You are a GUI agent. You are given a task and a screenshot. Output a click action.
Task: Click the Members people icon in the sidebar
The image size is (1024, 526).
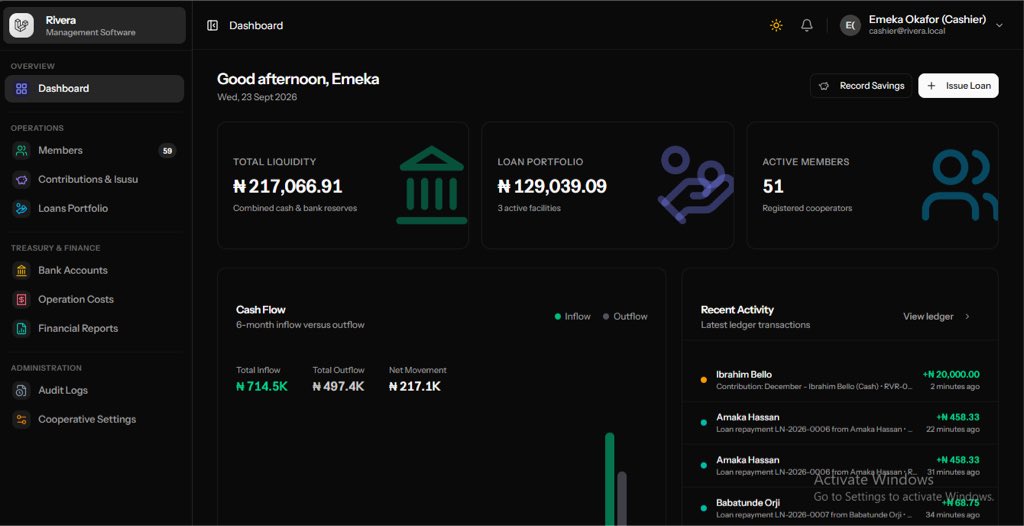22,150
